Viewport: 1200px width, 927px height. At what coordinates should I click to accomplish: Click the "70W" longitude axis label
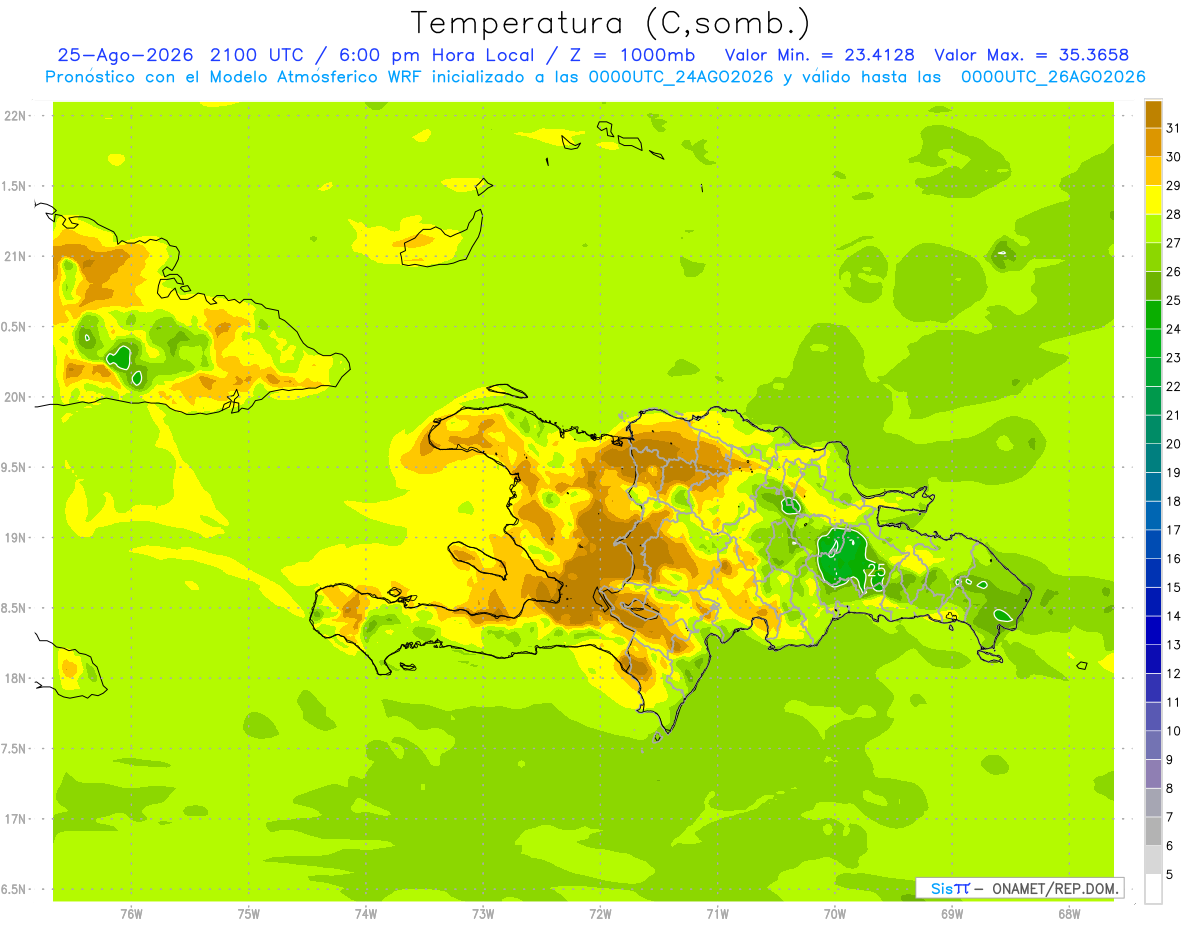tap(834, 913)
